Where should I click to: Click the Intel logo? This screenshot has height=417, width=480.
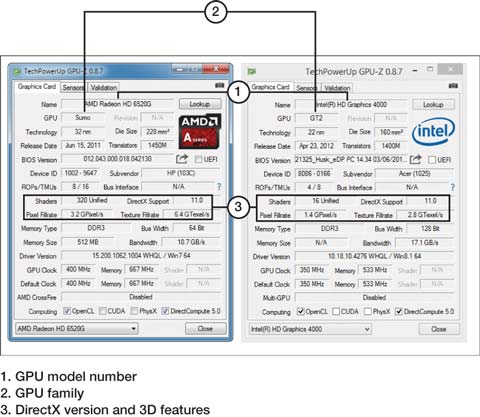(433, 132)
